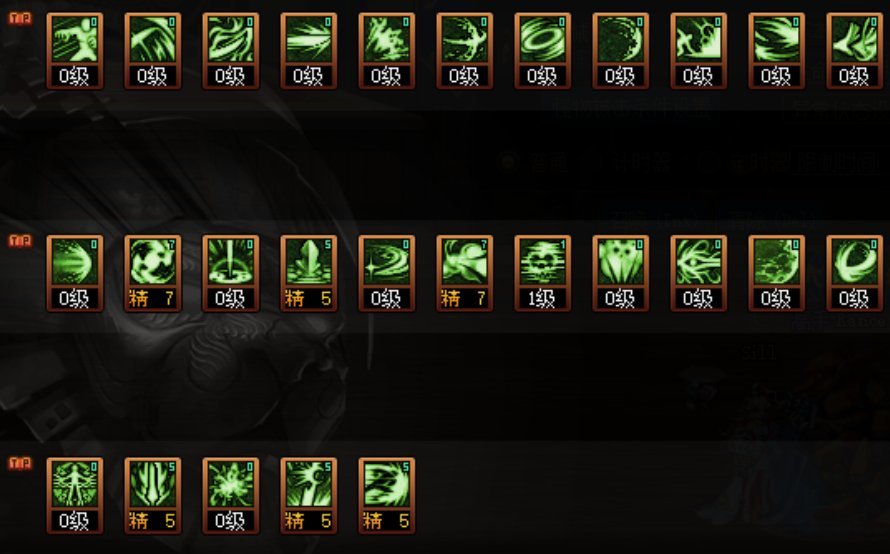
Task: Select the oval vortex ring skill icon
Action: click(543, 51)
